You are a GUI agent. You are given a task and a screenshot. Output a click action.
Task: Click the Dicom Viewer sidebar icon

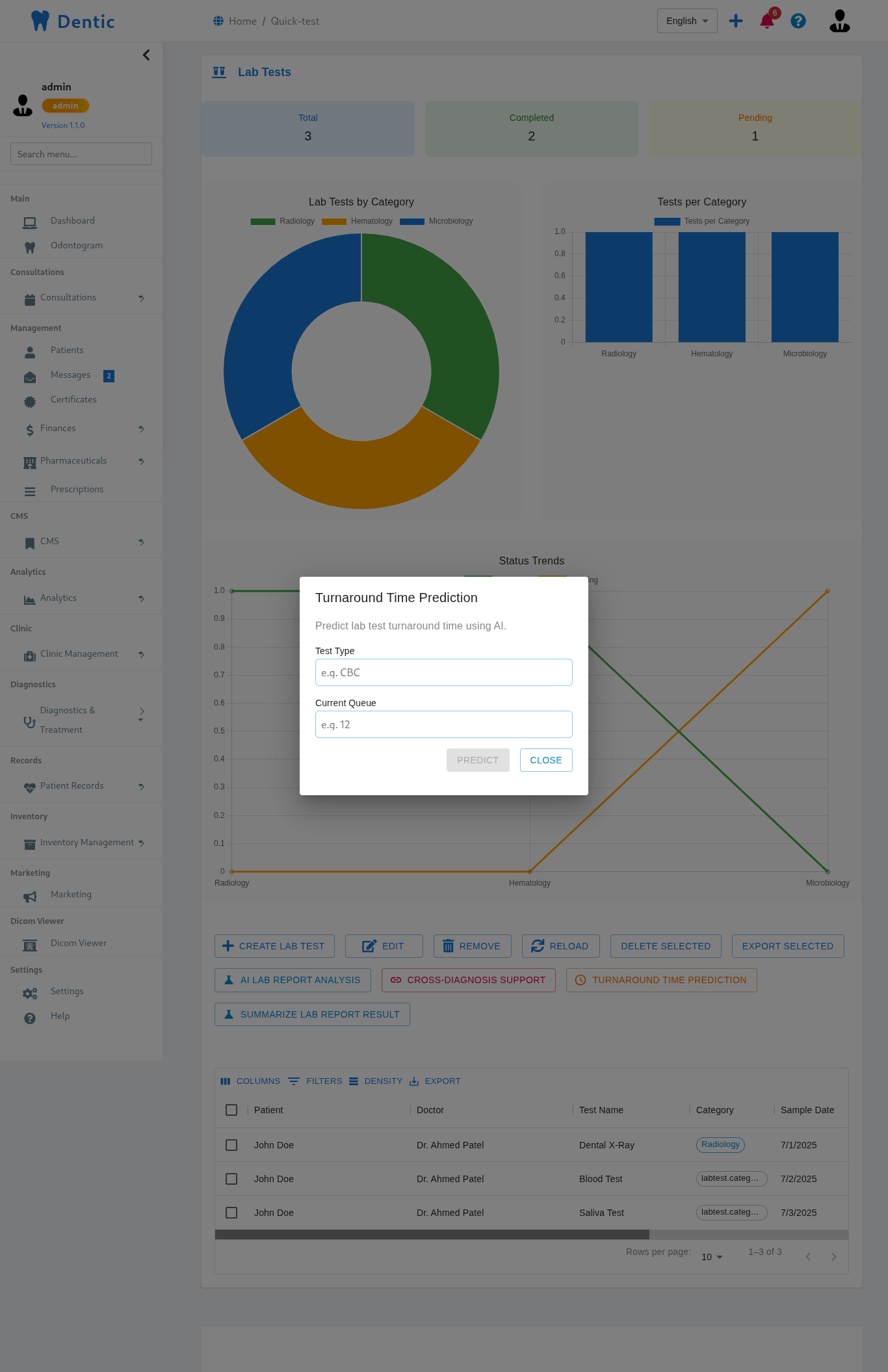(x=30, y=945)
